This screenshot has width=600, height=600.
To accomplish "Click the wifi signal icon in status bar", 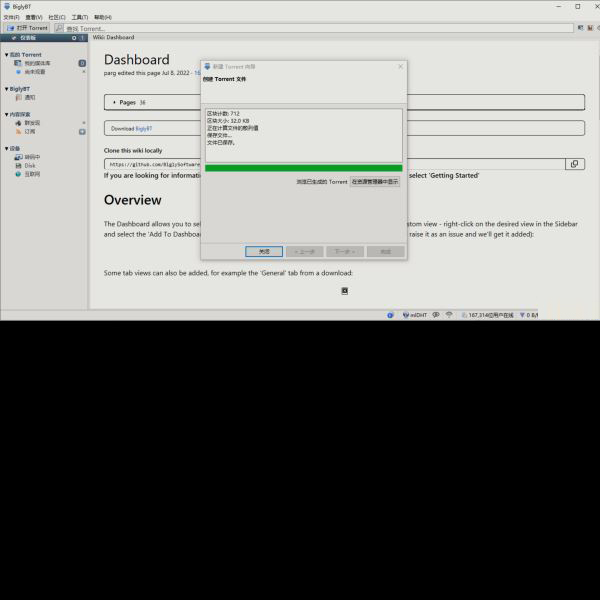I will click(x=449, y=315).
